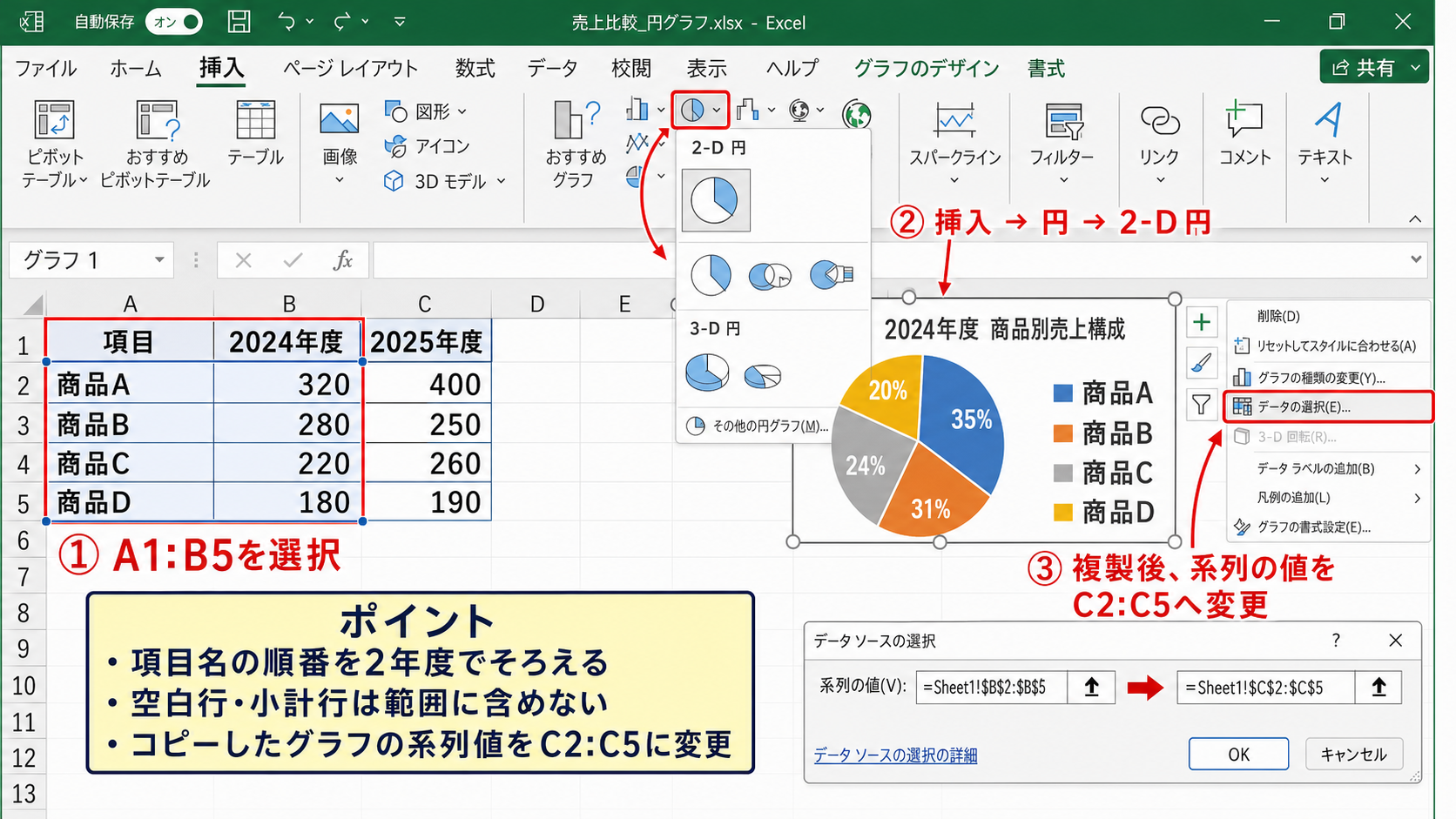This screenshot has width=1456, height=819.
Task: Expand the 図形 shapes dropdown
Action: click(462, 111)
